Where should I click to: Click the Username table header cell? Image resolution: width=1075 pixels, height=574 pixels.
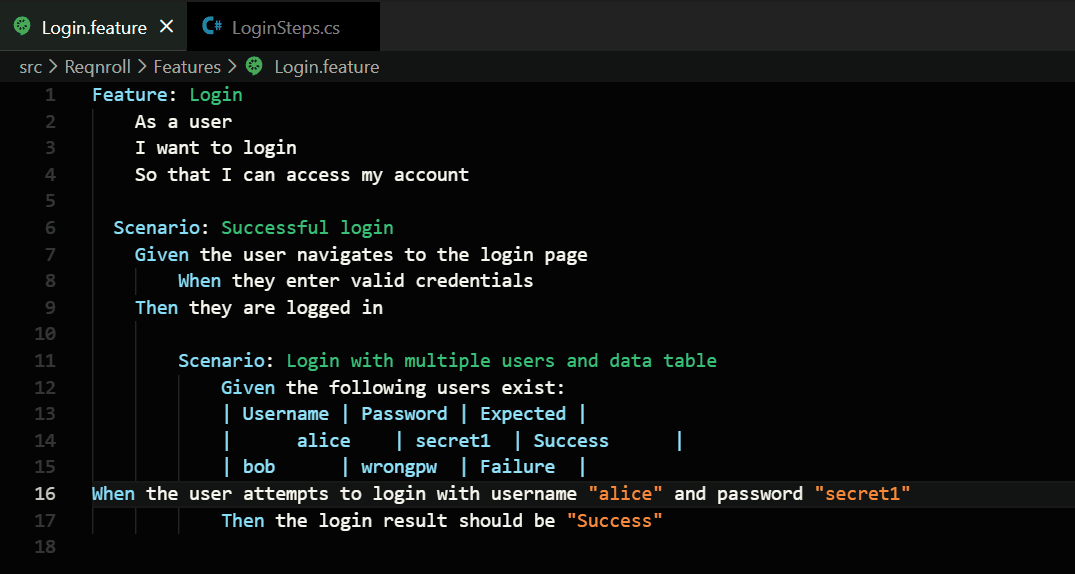pyautogui.click(x=285, y=414)
